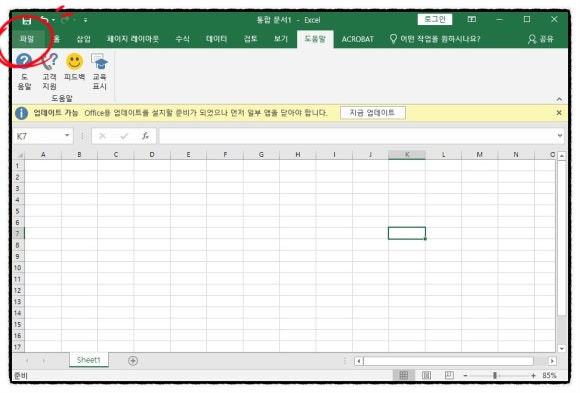580x393 pixels.
Task: Click the horizontal scrollbar right arrow
Action: (x=552, y=361)
